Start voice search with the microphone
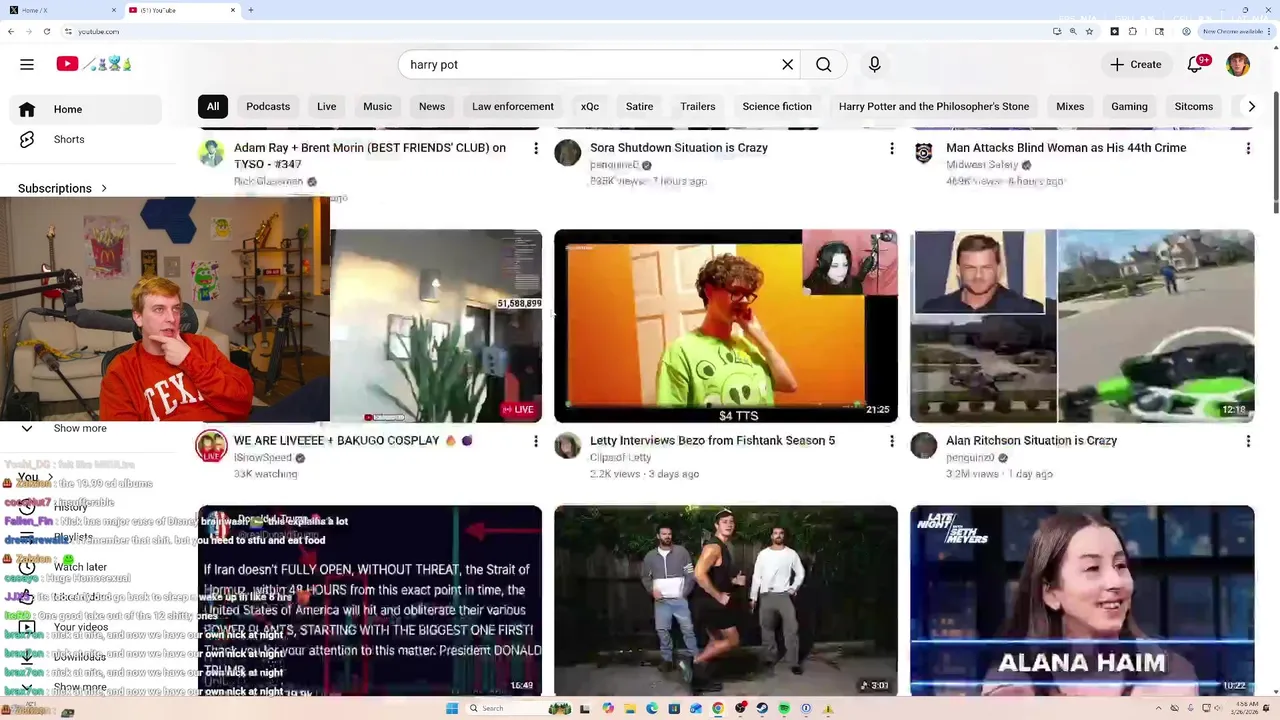This screenshot has height=720, width=1280. tap(875, 64)
